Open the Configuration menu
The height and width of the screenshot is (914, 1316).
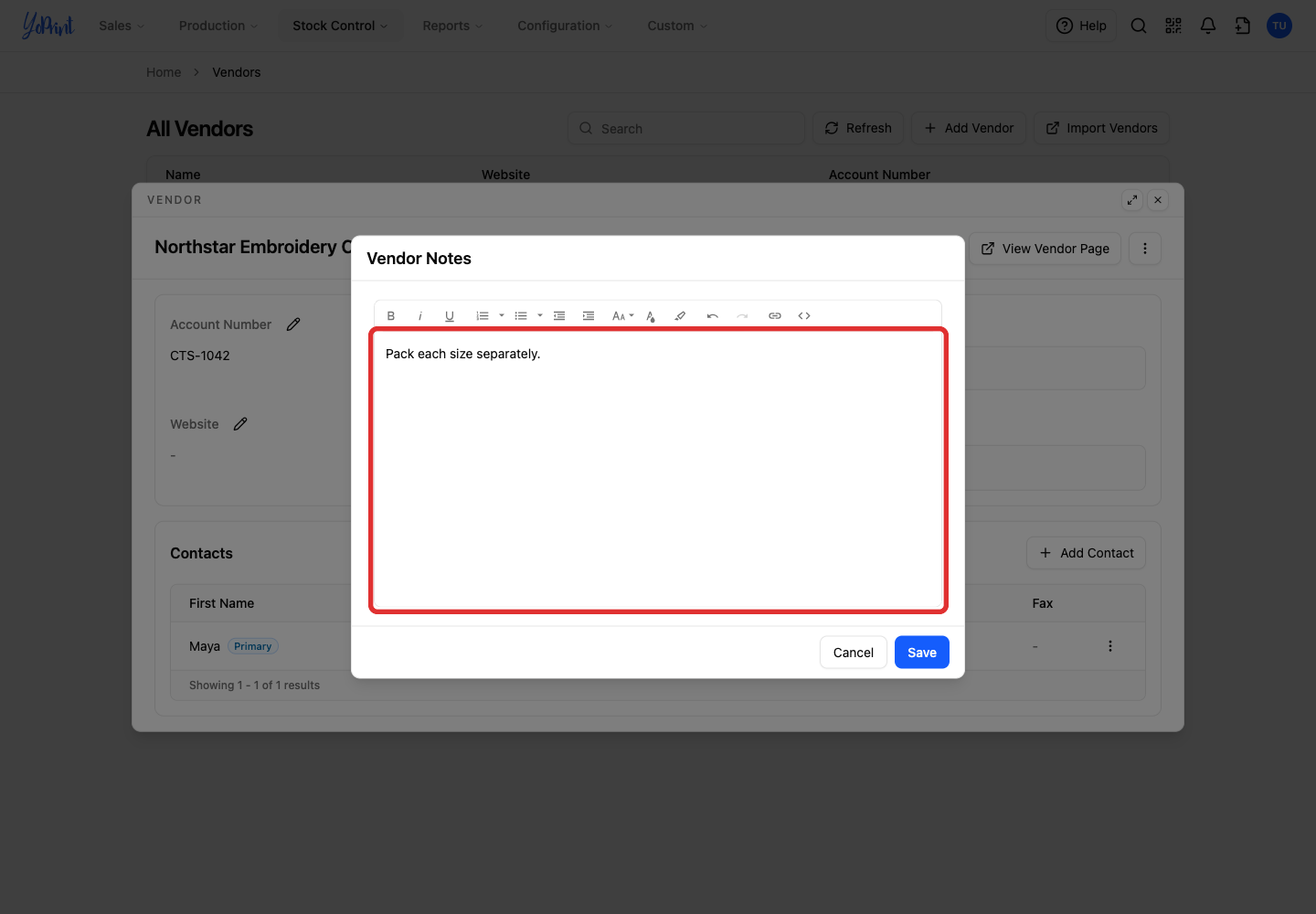click(565, 26)
